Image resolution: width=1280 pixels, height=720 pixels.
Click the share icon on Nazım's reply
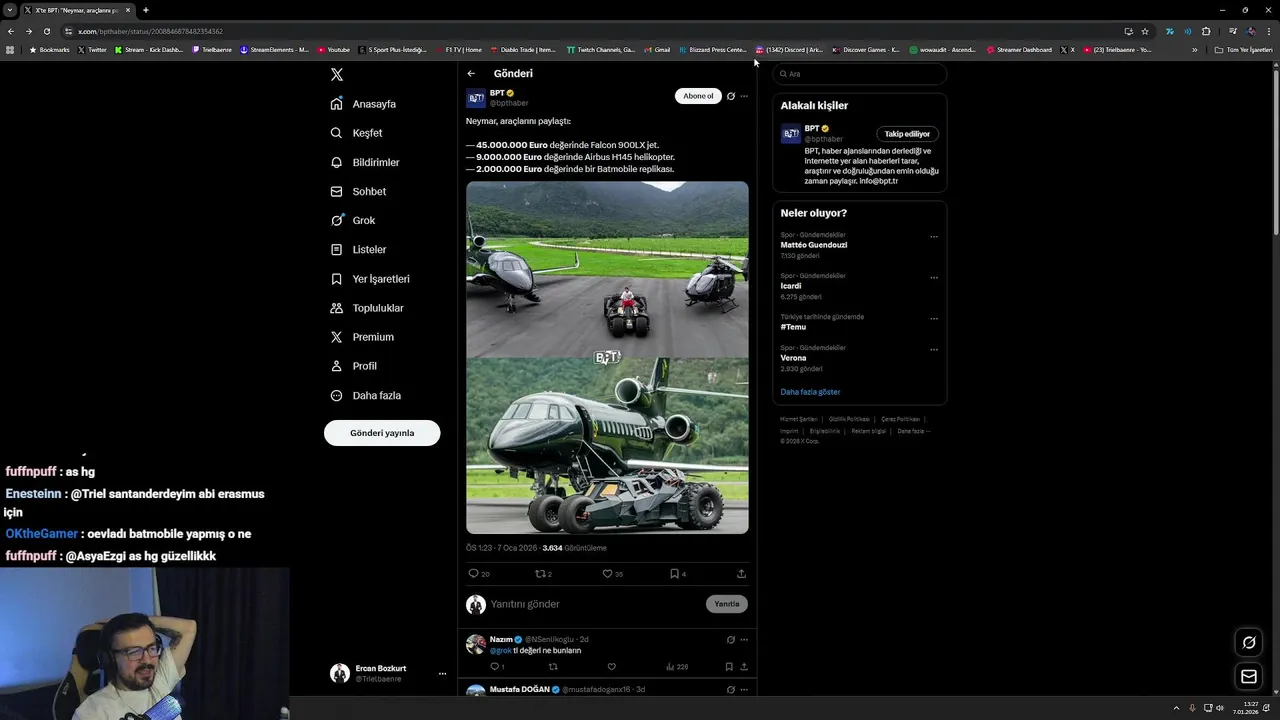pos(744,667)
